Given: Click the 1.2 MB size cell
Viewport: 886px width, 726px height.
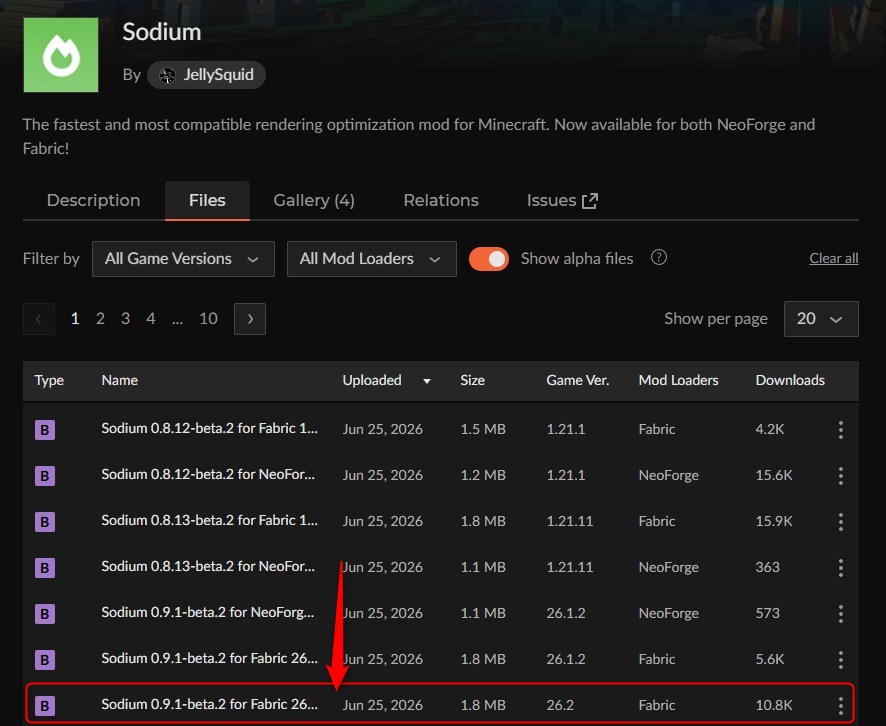Looking at the screenshot, I should (483, 475).
